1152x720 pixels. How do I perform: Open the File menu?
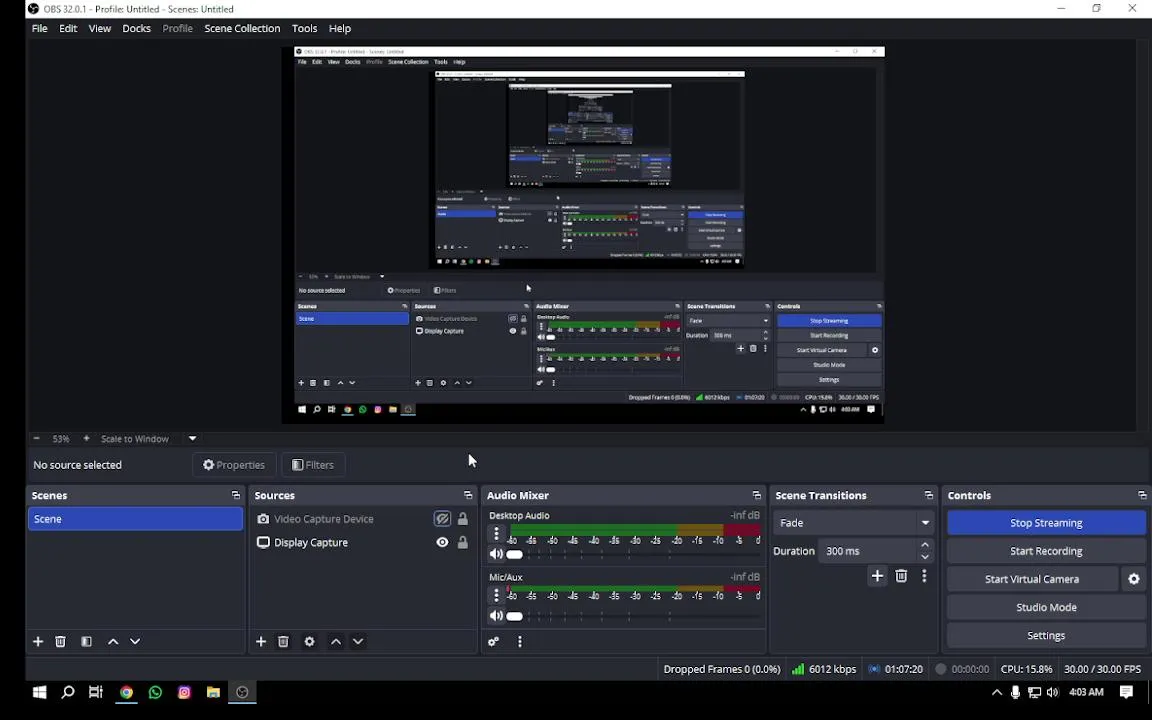pyautogui.click(x=40, y=28)
